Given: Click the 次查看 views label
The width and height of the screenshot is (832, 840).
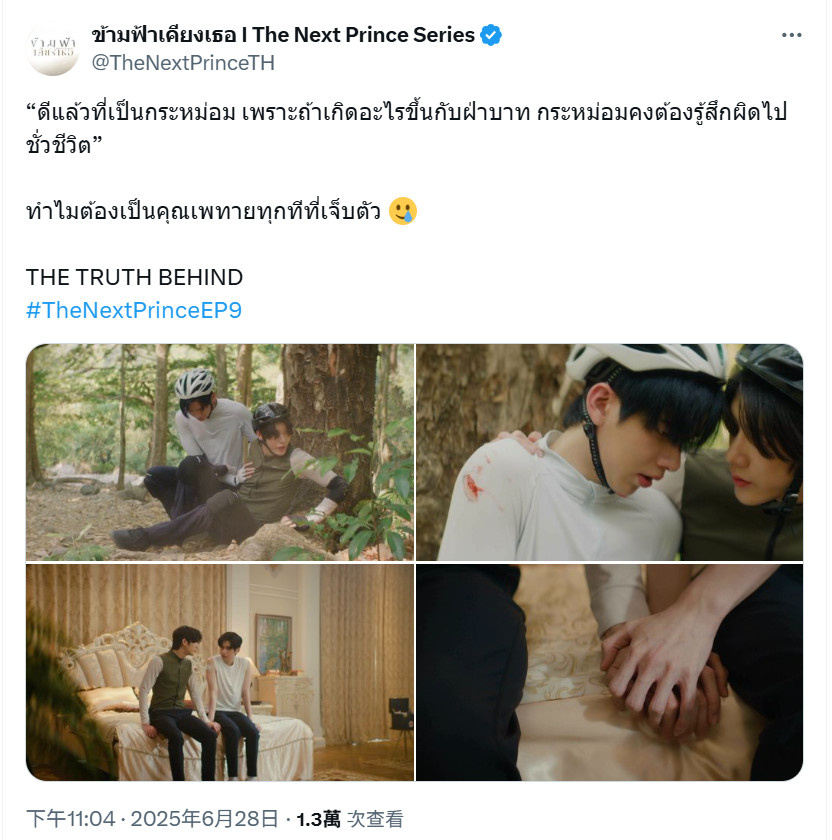Looking at the screenshot, I should (375, 819).
